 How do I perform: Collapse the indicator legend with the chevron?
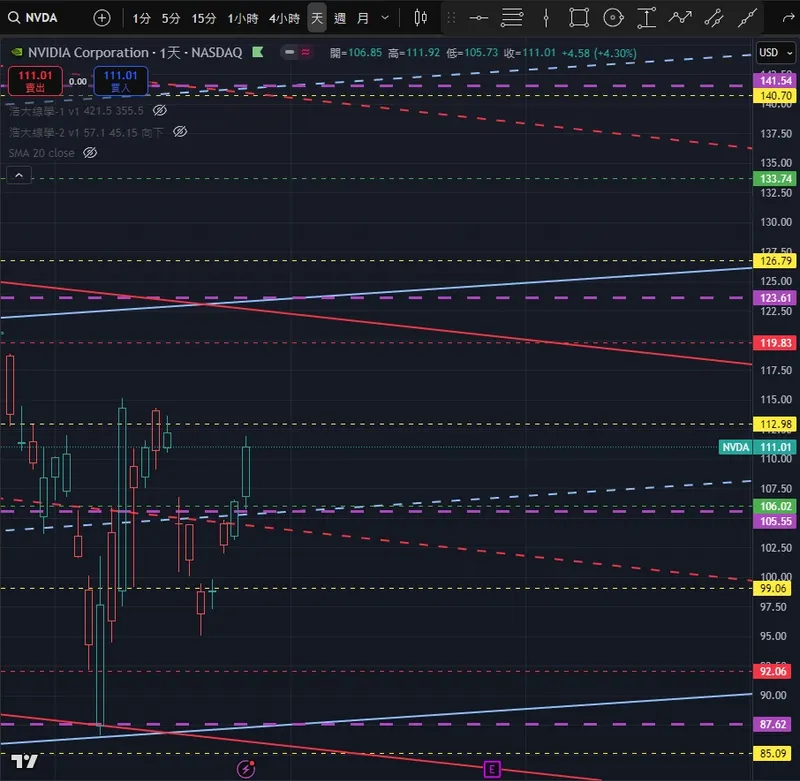coord(19,175)
